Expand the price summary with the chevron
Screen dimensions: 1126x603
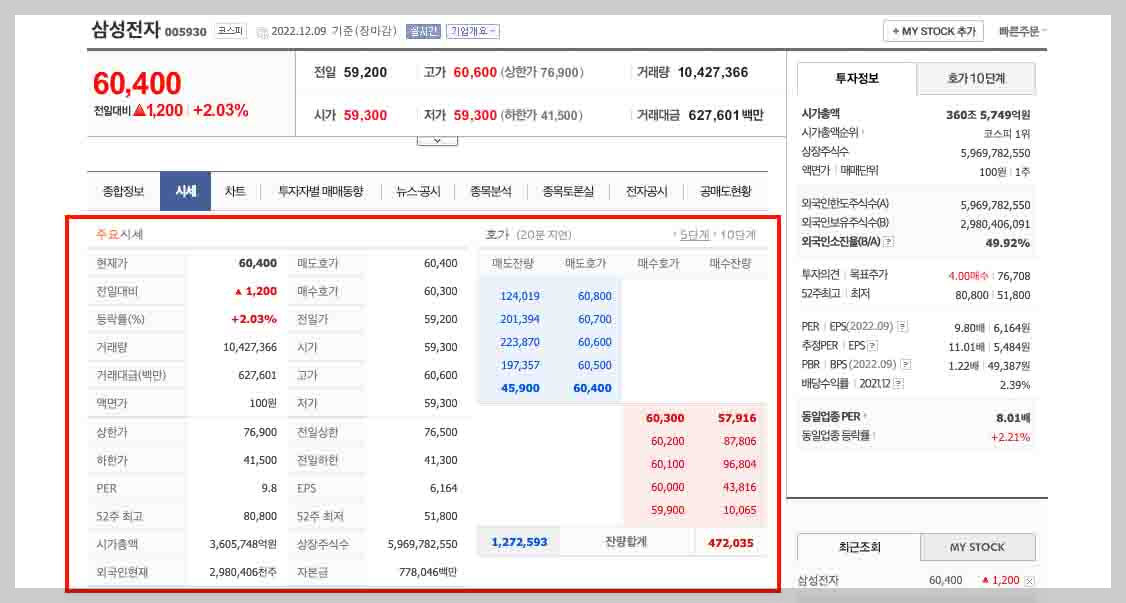(437, 141)
